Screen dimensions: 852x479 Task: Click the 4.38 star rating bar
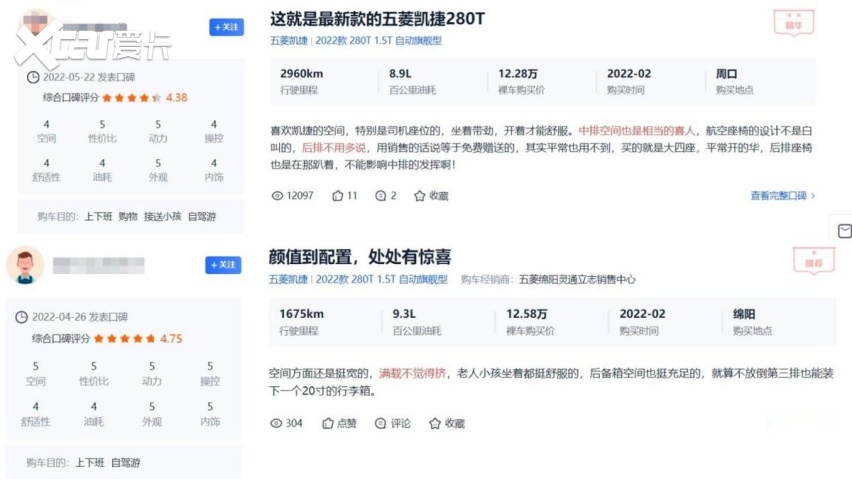coord(130,98)
